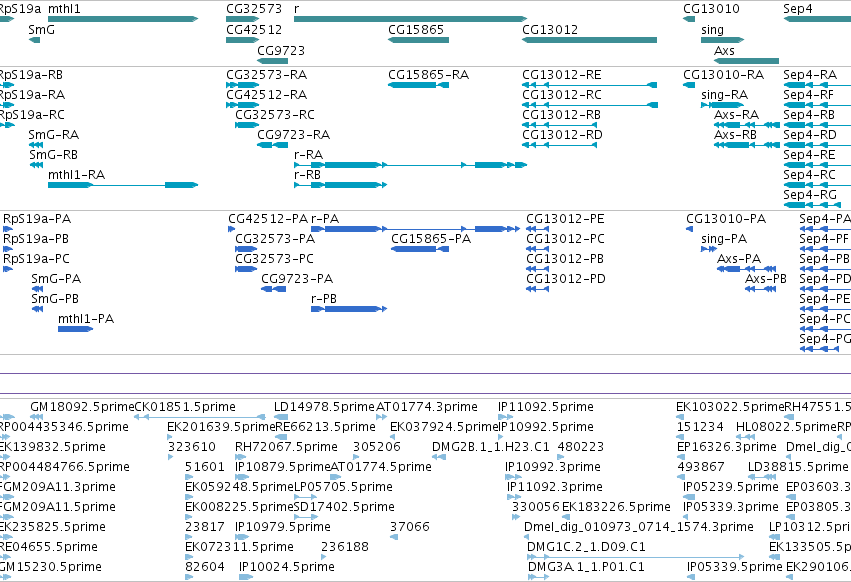Image resolution: width=851 pixels, height=582 pixels.
Task: Click the mthl1-RA transcript glyph
Action: click(123, 185)
